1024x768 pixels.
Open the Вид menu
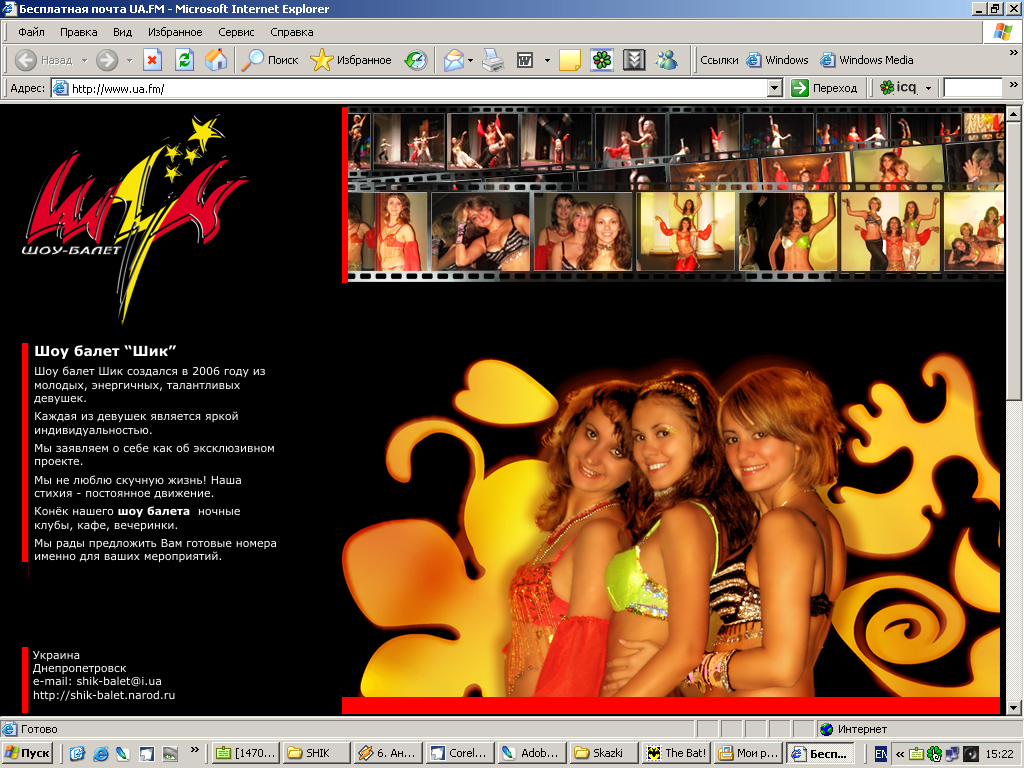[x=122, y=32]
